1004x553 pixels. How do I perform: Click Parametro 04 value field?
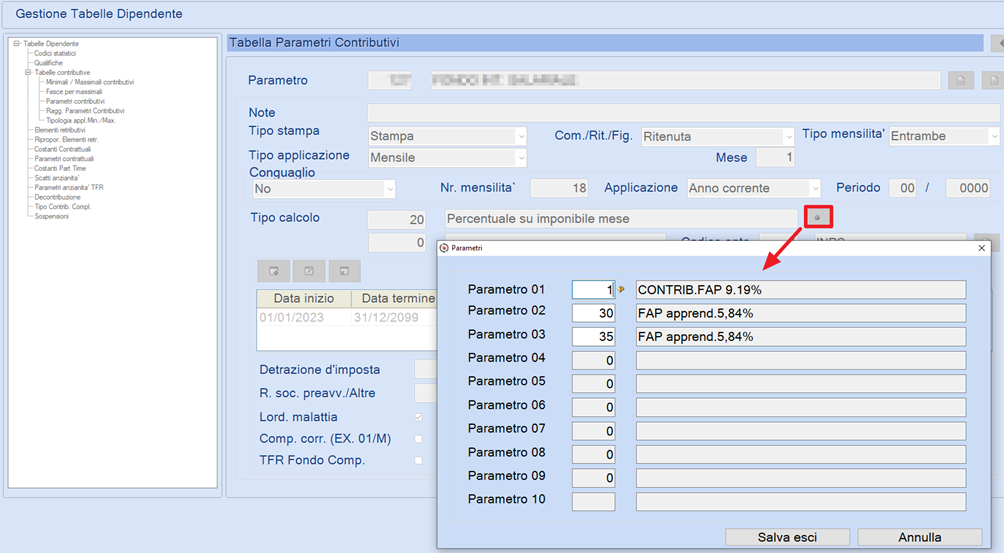(593, 360)
